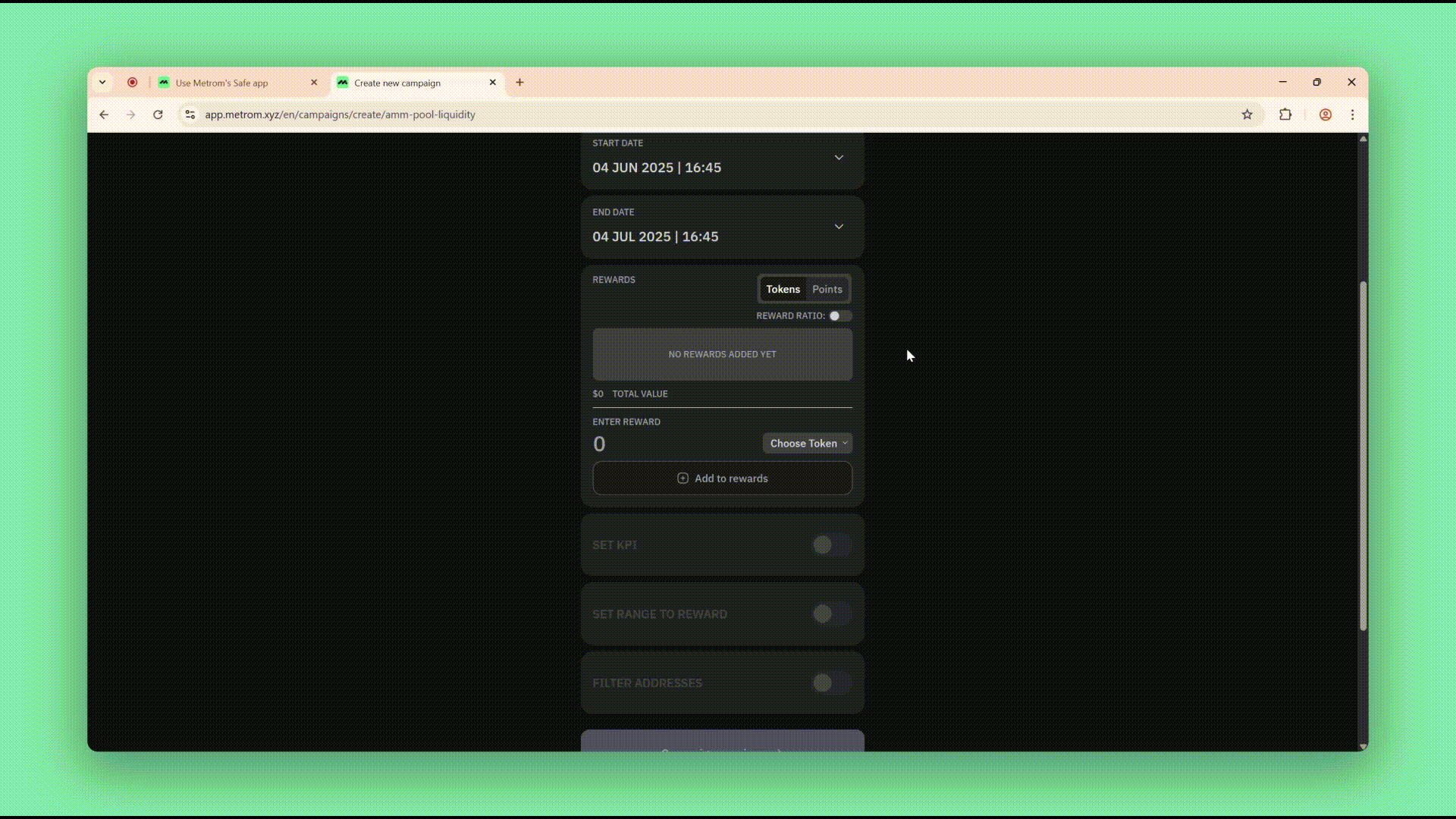Open the Chrome profile avatar icon

1326,115
